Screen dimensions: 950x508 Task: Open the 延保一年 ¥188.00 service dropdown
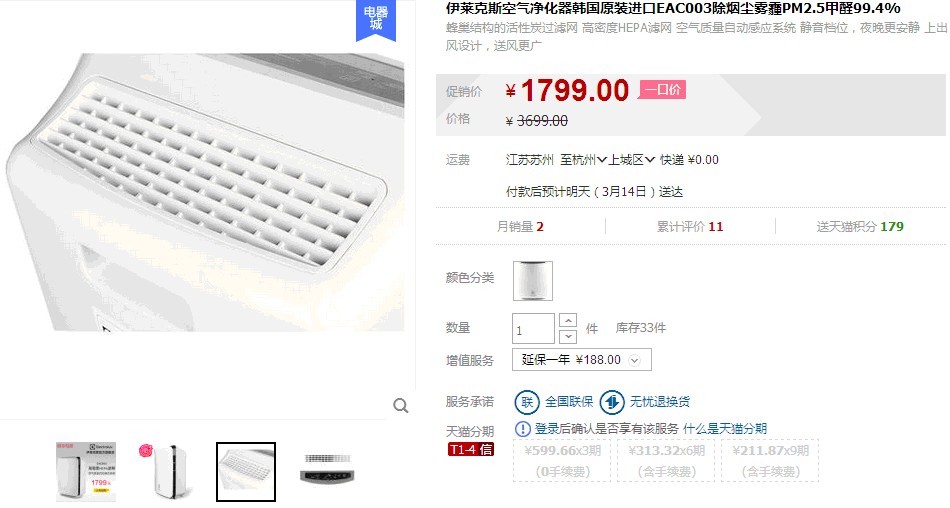pyautogui.click(x=582, y=359)
